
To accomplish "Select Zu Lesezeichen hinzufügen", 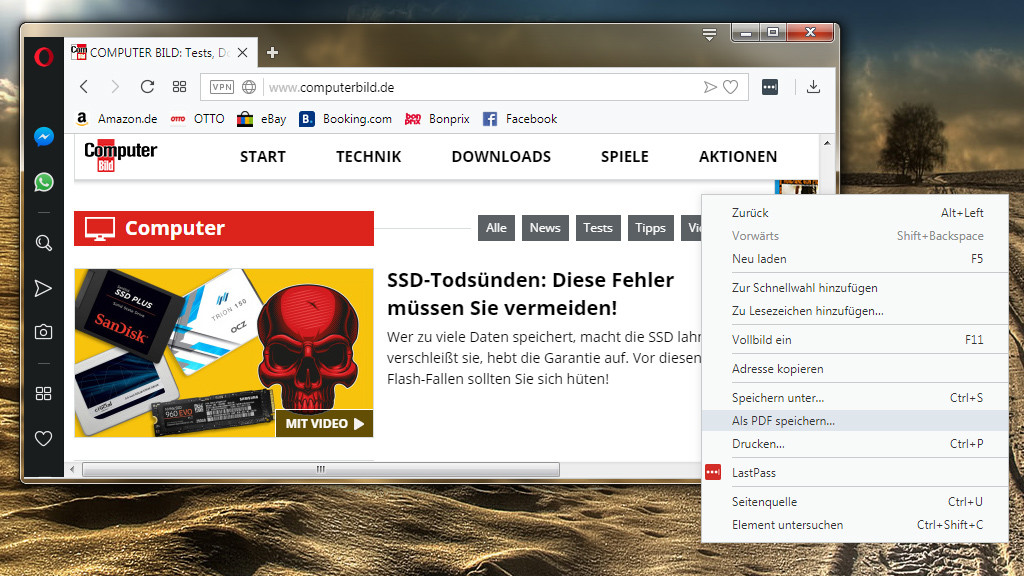I will coord(855,311).
